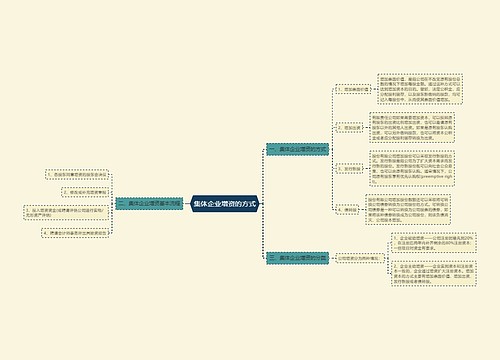Viewport: 500px width, 360px height.
Task: Select the note mentioning 20% and 80%
Action: pyautogui.click(x=434, y=243)
